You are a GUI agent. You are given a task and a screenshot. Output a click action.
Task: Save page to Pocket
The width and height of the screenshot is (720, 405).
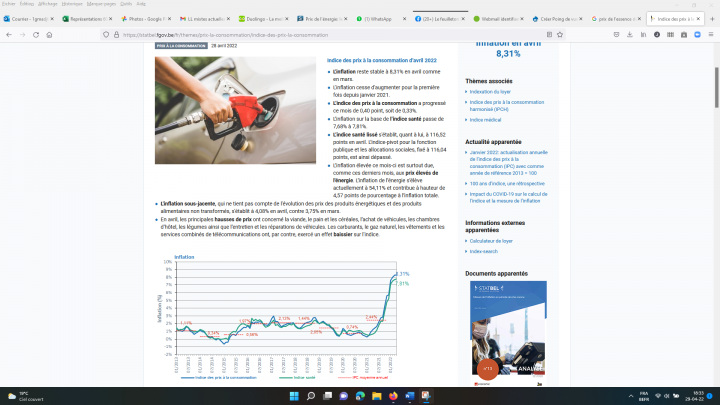616,35
